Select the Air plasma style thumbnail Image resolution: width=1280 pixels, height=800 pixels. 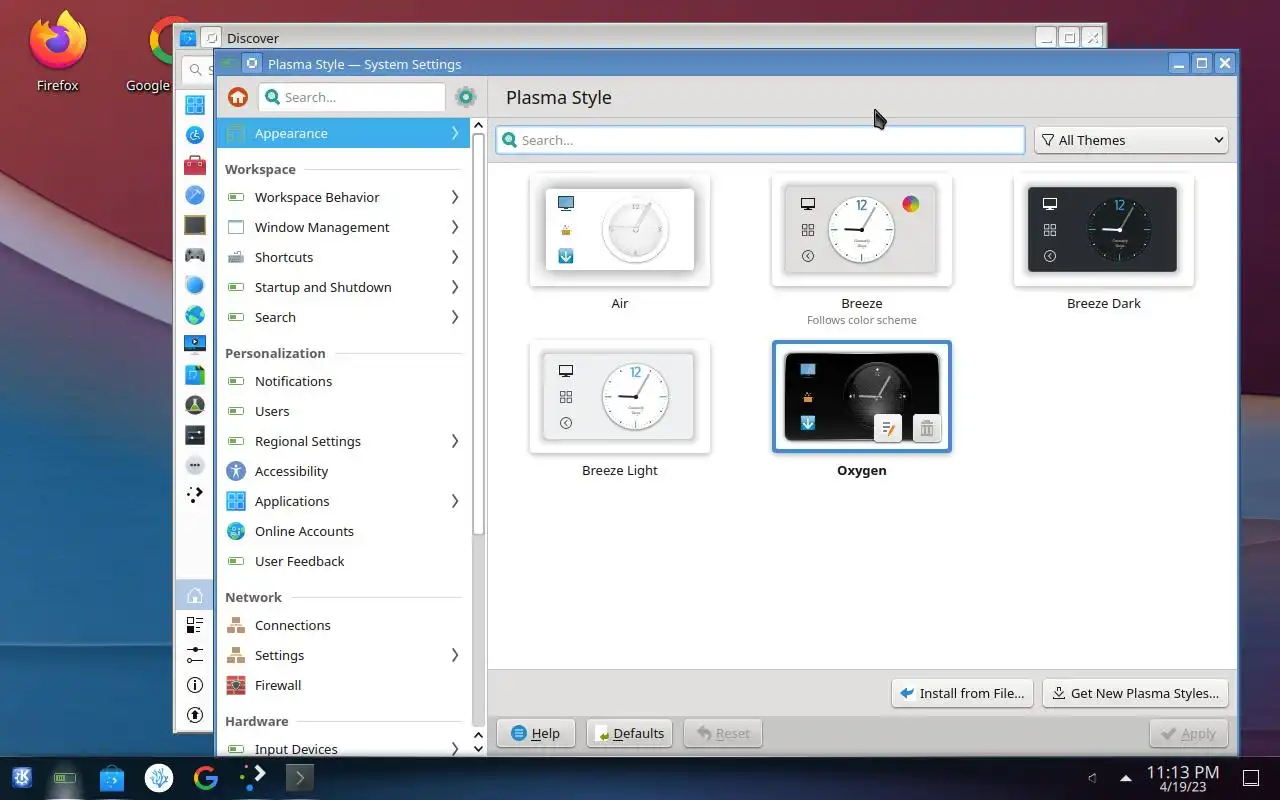coord(620,230)
